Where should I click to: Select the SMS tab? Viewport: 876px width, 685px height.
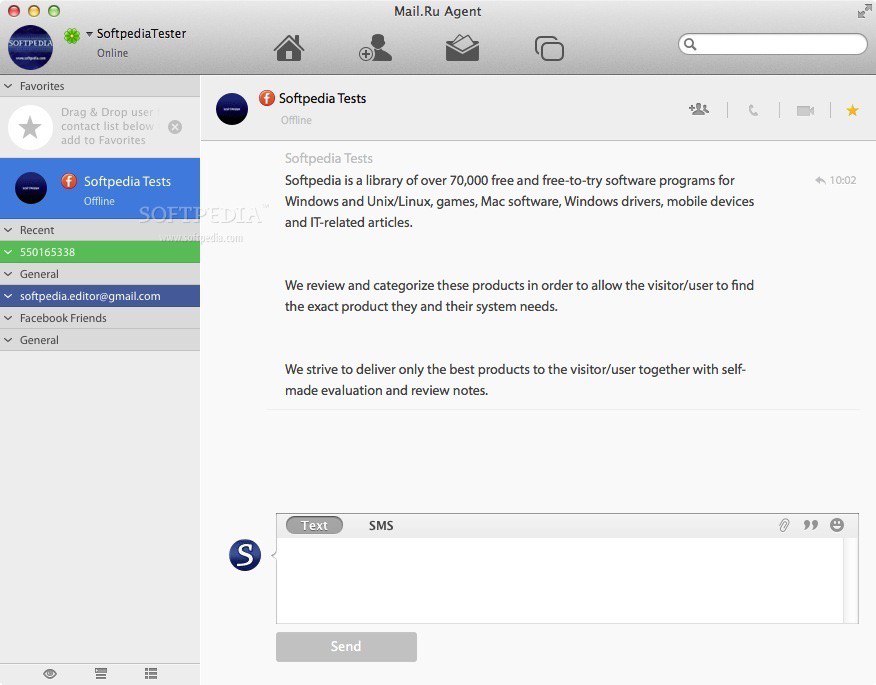point(381,526)
